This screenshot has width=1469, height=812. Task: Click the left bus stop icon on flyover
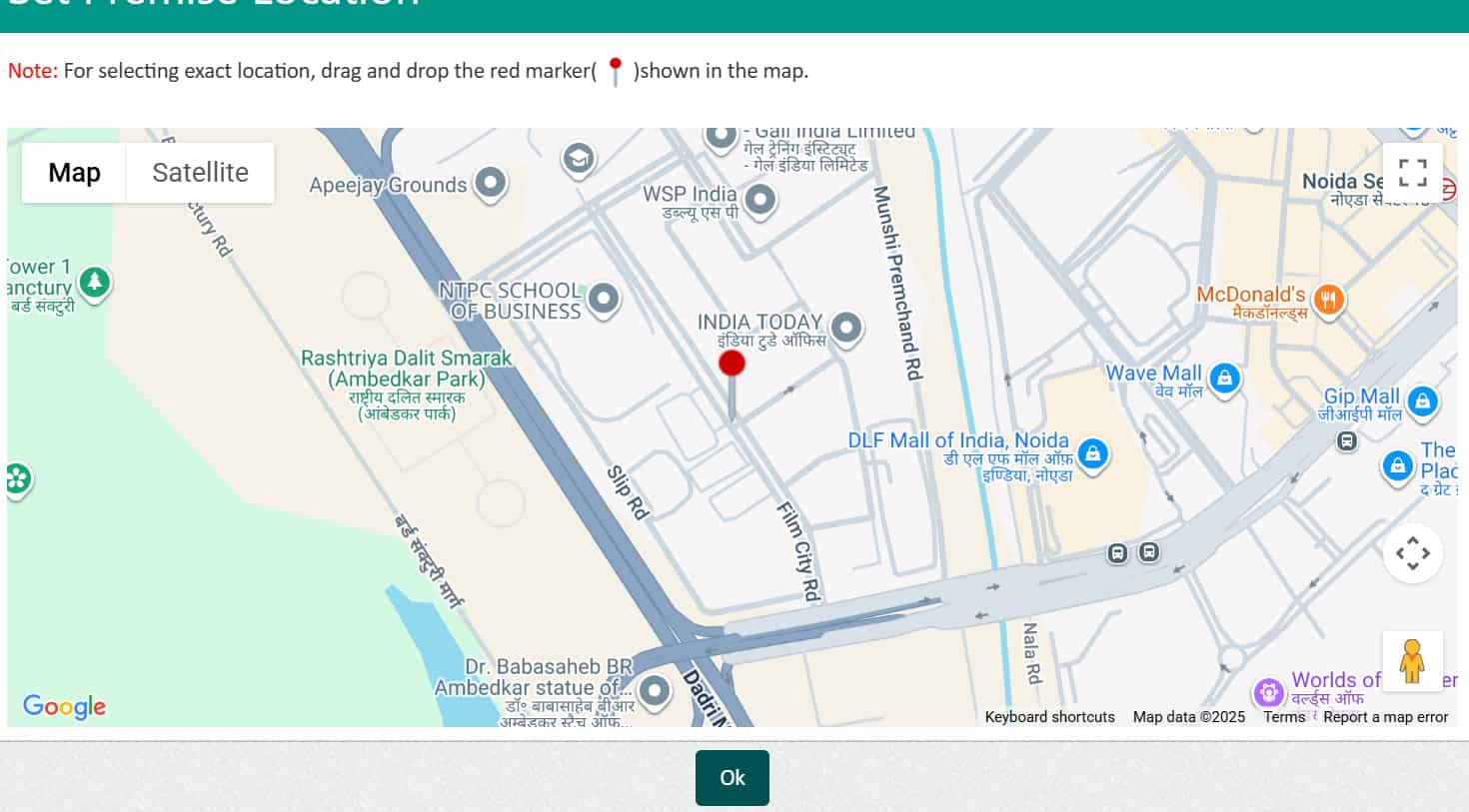[1118, 552]
